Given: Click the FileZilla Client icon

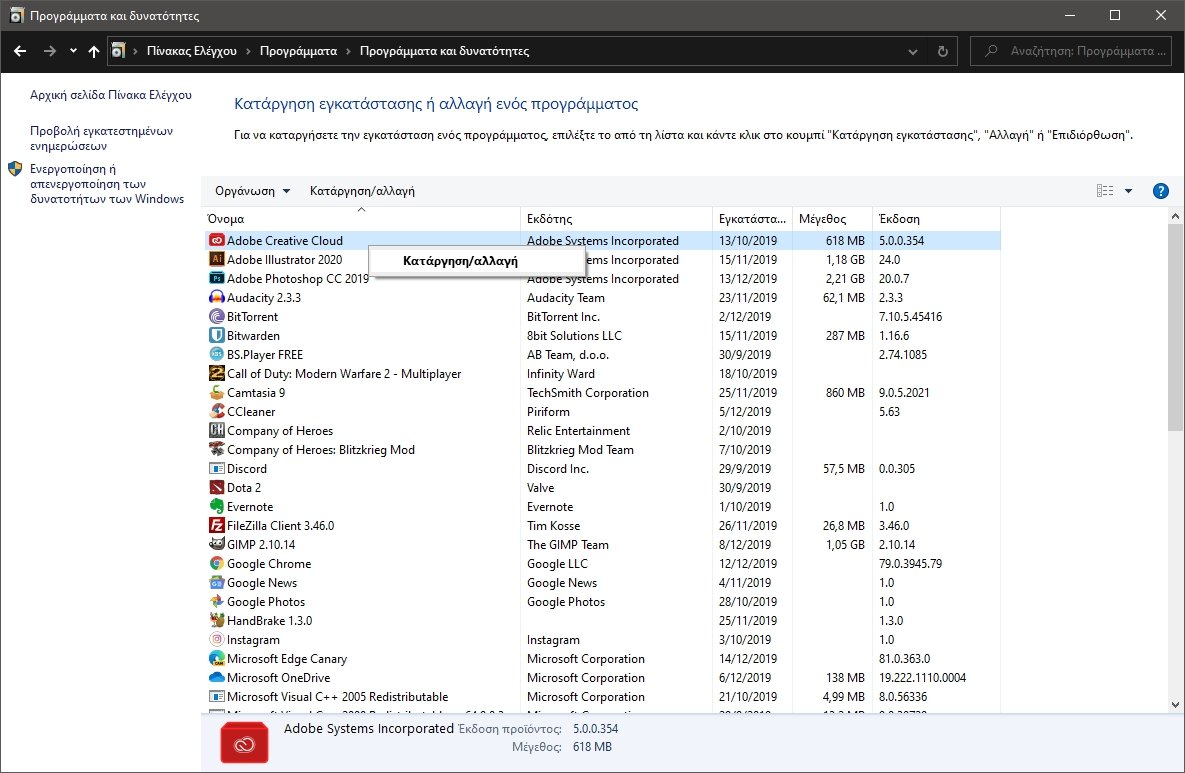Looking at the screenshot, I should [216, 526].
